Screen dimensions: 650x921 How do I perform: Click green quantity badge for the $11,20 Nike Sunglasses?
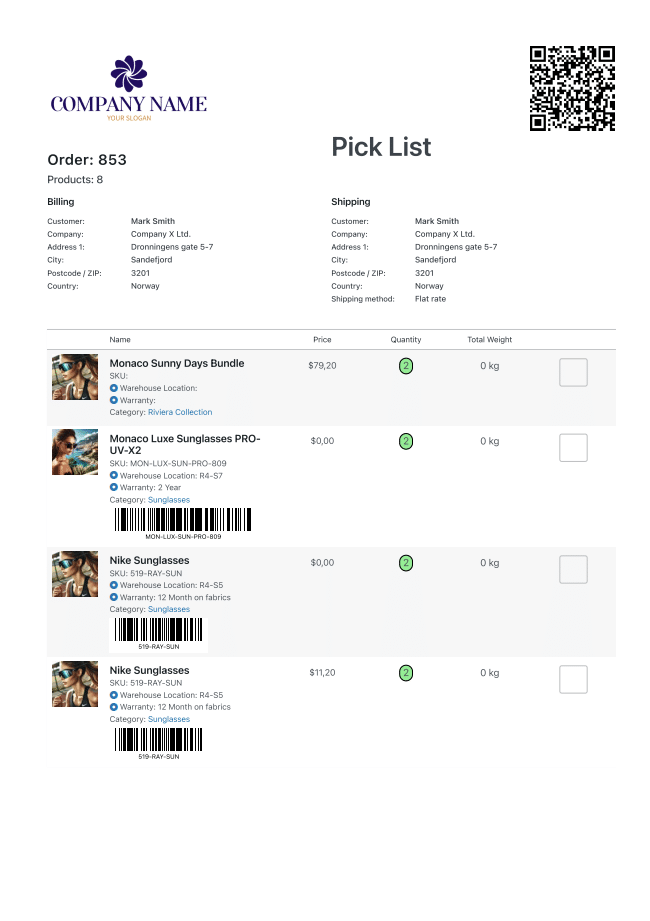[406, 673]
